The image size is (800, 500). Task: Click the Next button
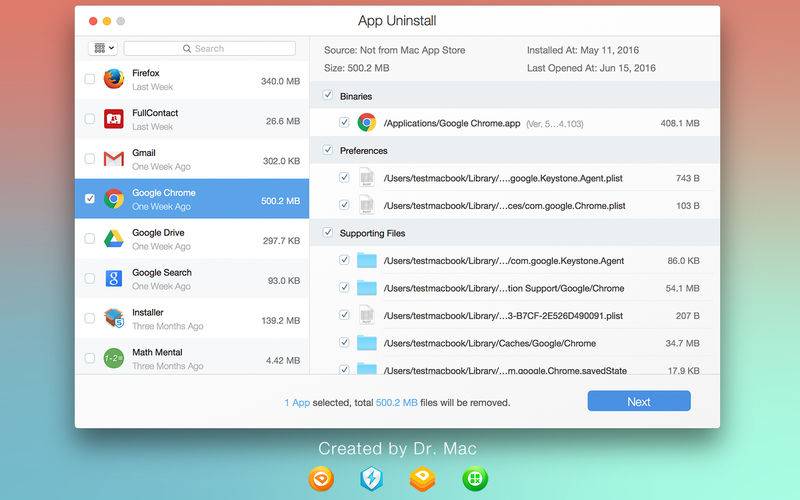click(639, 401)
